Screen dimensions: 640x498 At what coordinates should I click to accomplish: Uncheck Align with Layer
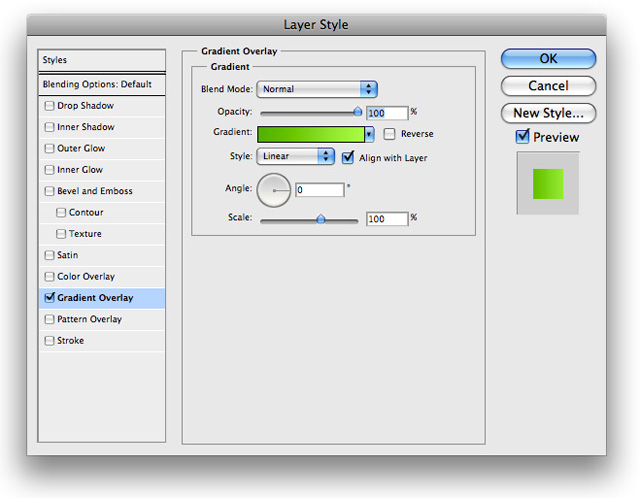(x=348, y=158)
